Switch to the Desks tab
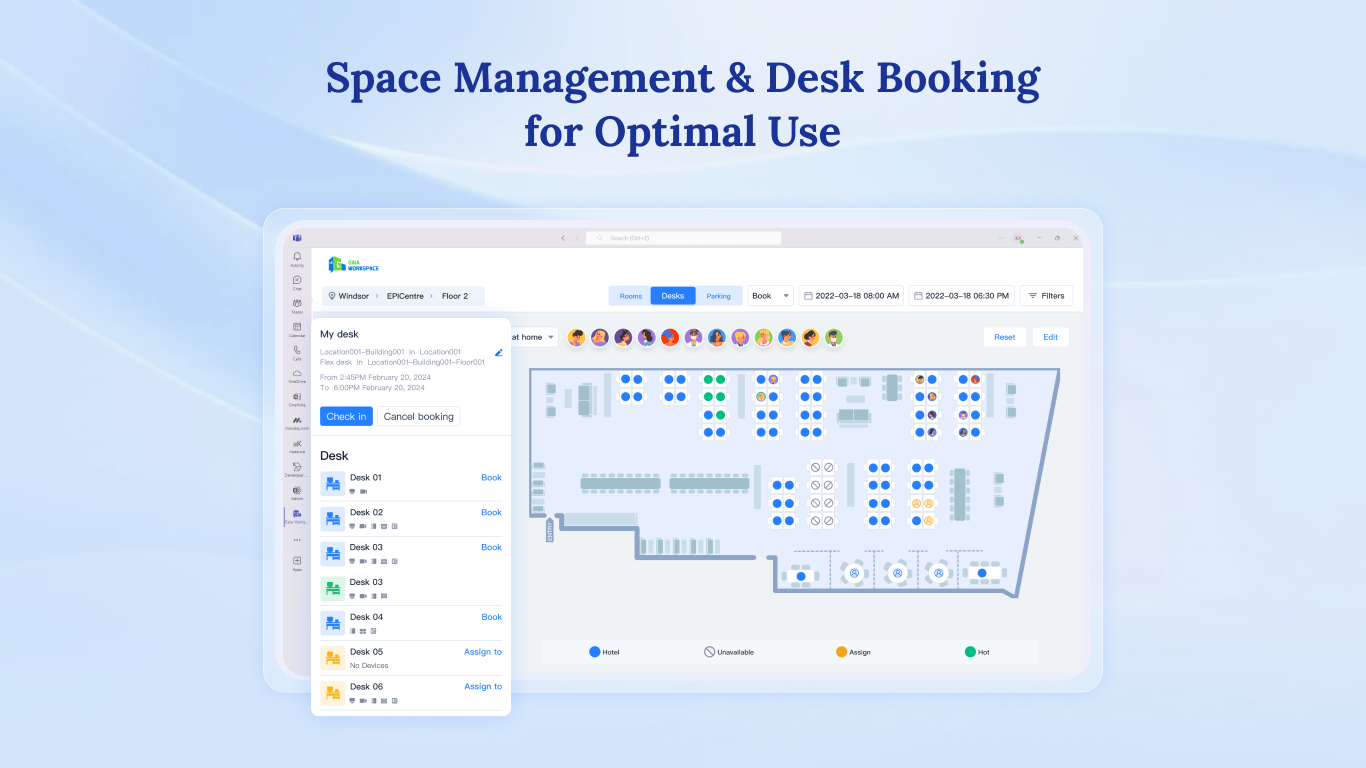The width and height of the screenshot is (1366, 768). click(673, 296)
